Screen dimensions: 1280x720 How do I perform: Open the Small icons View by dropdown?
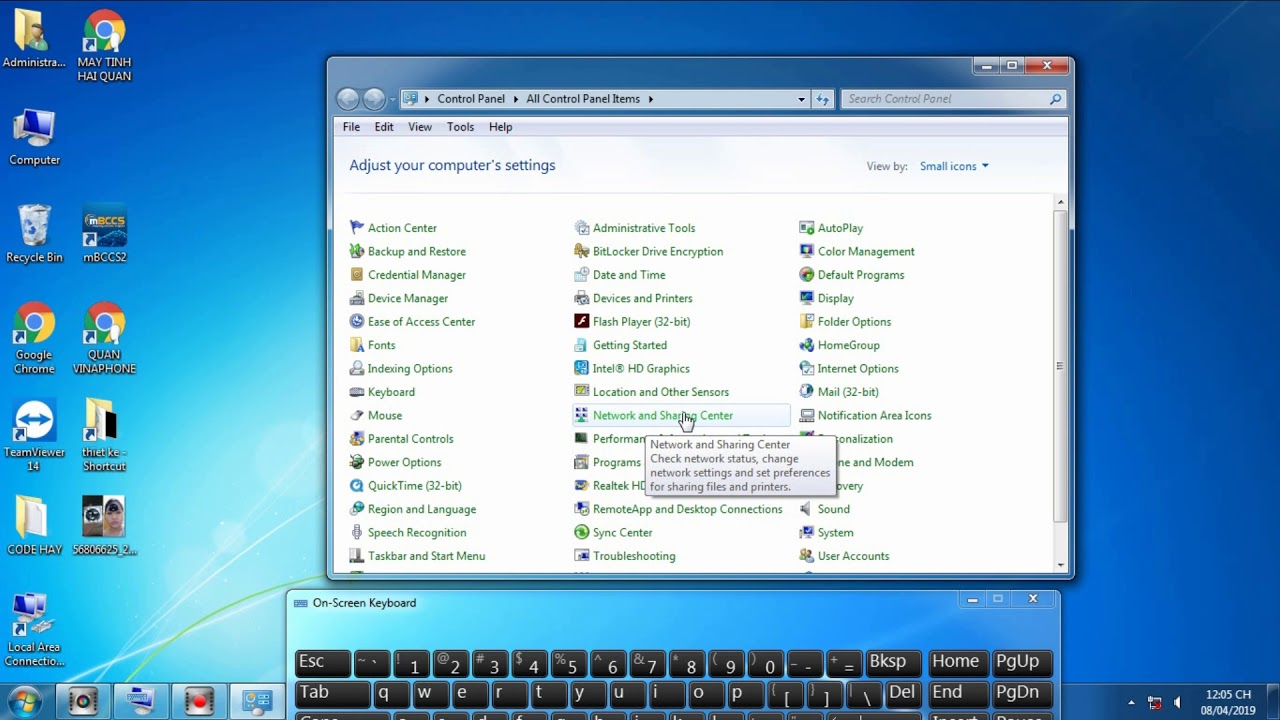(954, 166)
